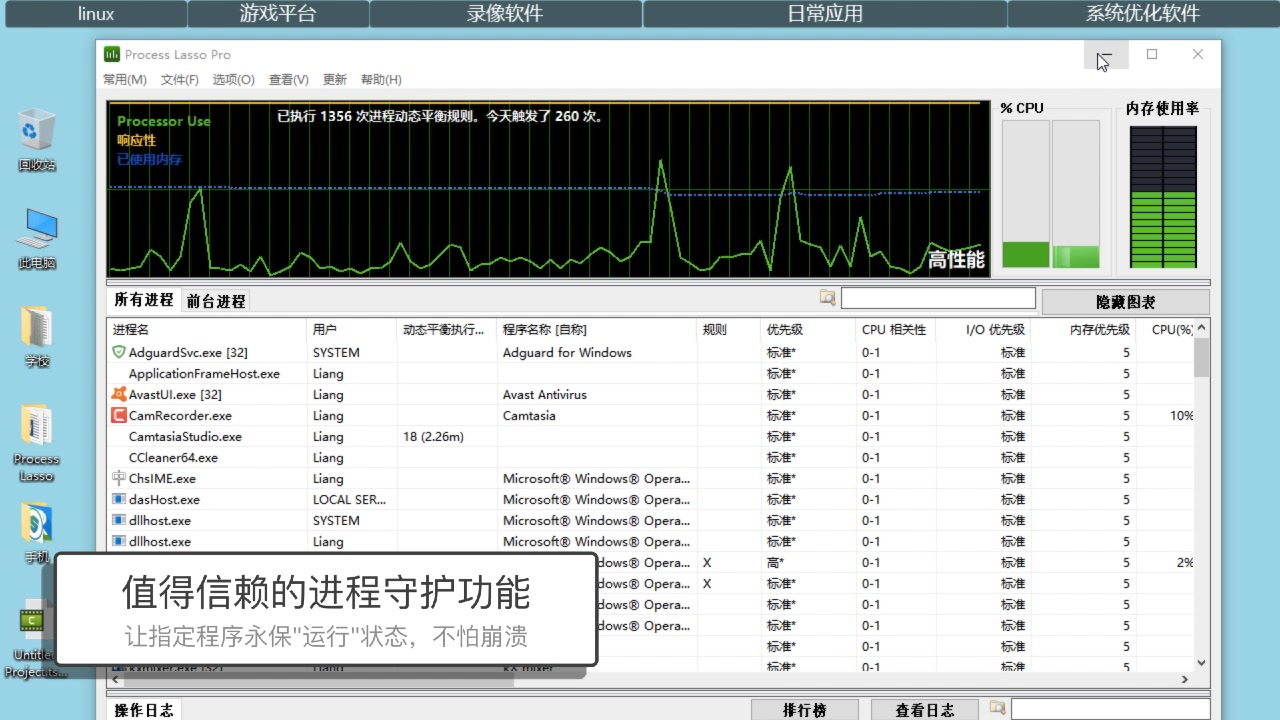Open the Process Lasso desktop folder
This screenshot has height=720, width=1280.
pyautogui.click(x=37, y=444)
